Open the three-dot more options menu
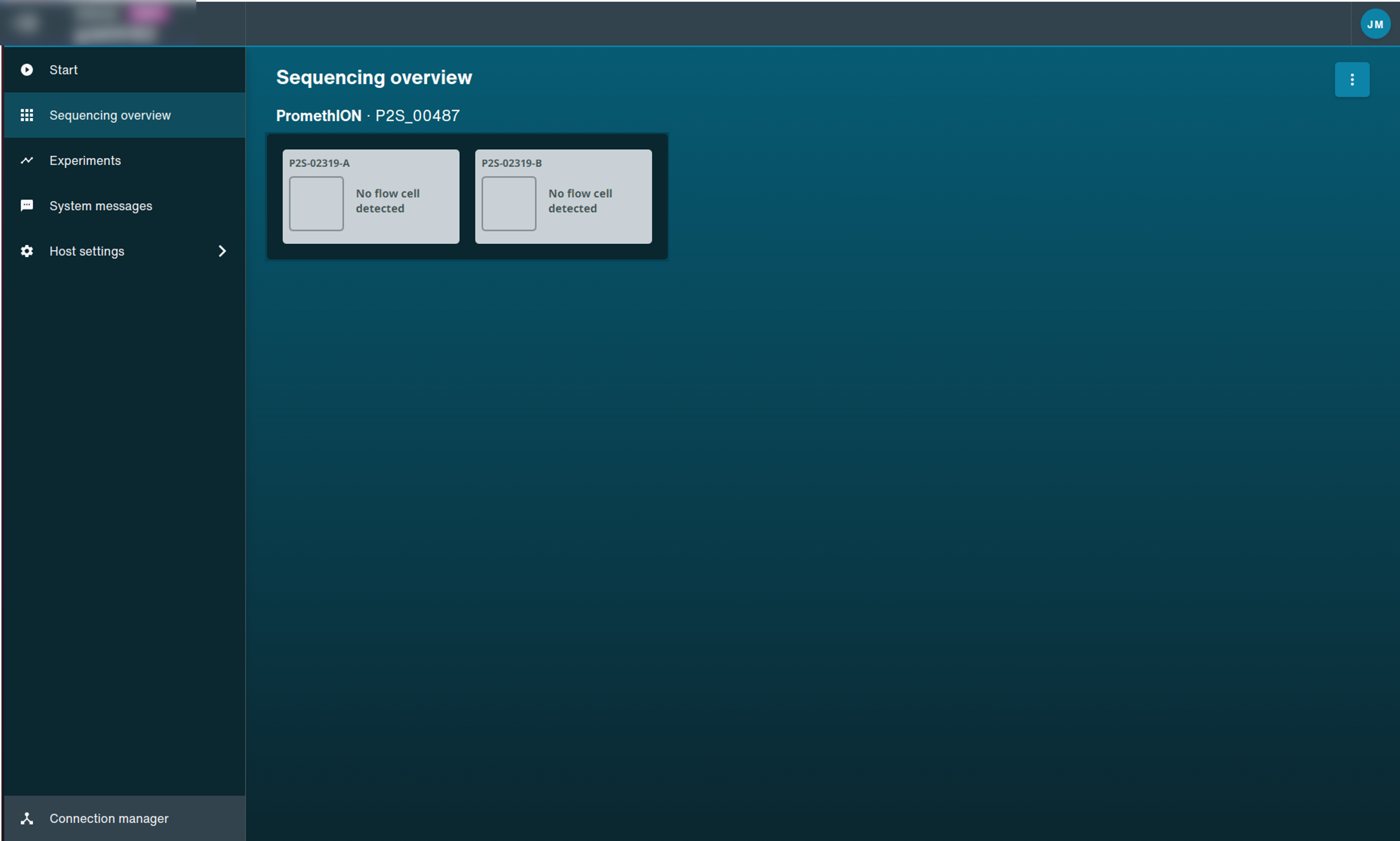 [x=1352, y=79]
